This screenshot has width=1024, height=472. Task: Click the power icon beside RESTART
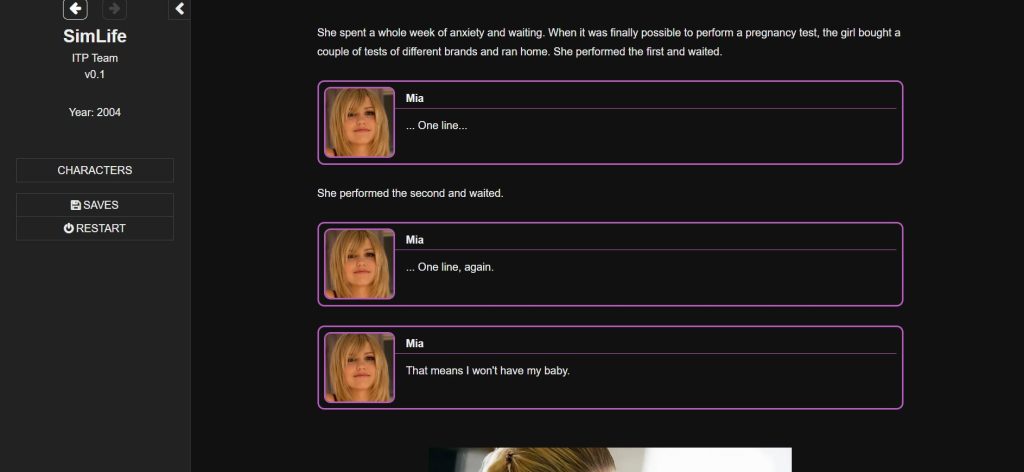pos(69,228)
